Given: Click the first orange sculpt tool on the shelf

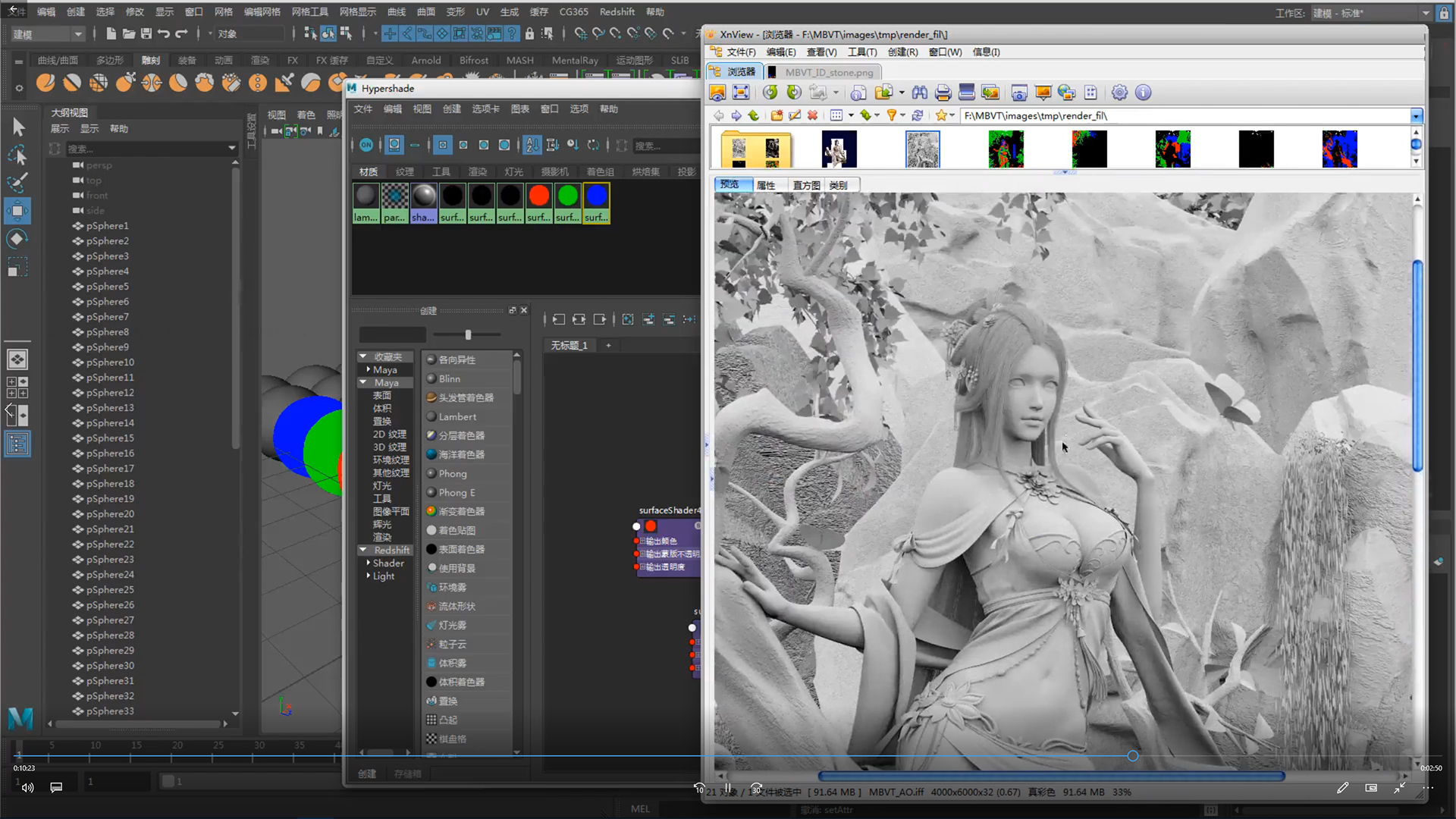Looking at the screenshot, I should pos(45,82).
